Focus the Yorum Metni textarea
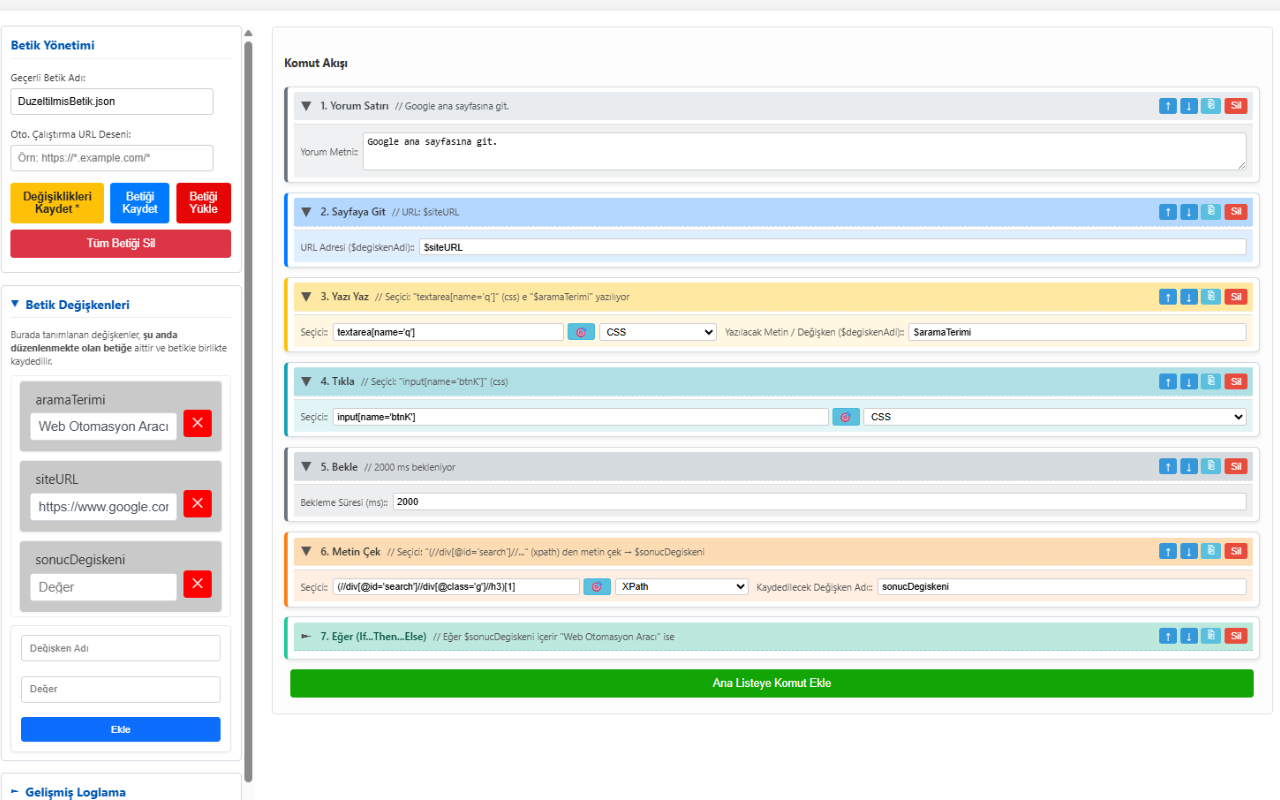 click(805, 152)
